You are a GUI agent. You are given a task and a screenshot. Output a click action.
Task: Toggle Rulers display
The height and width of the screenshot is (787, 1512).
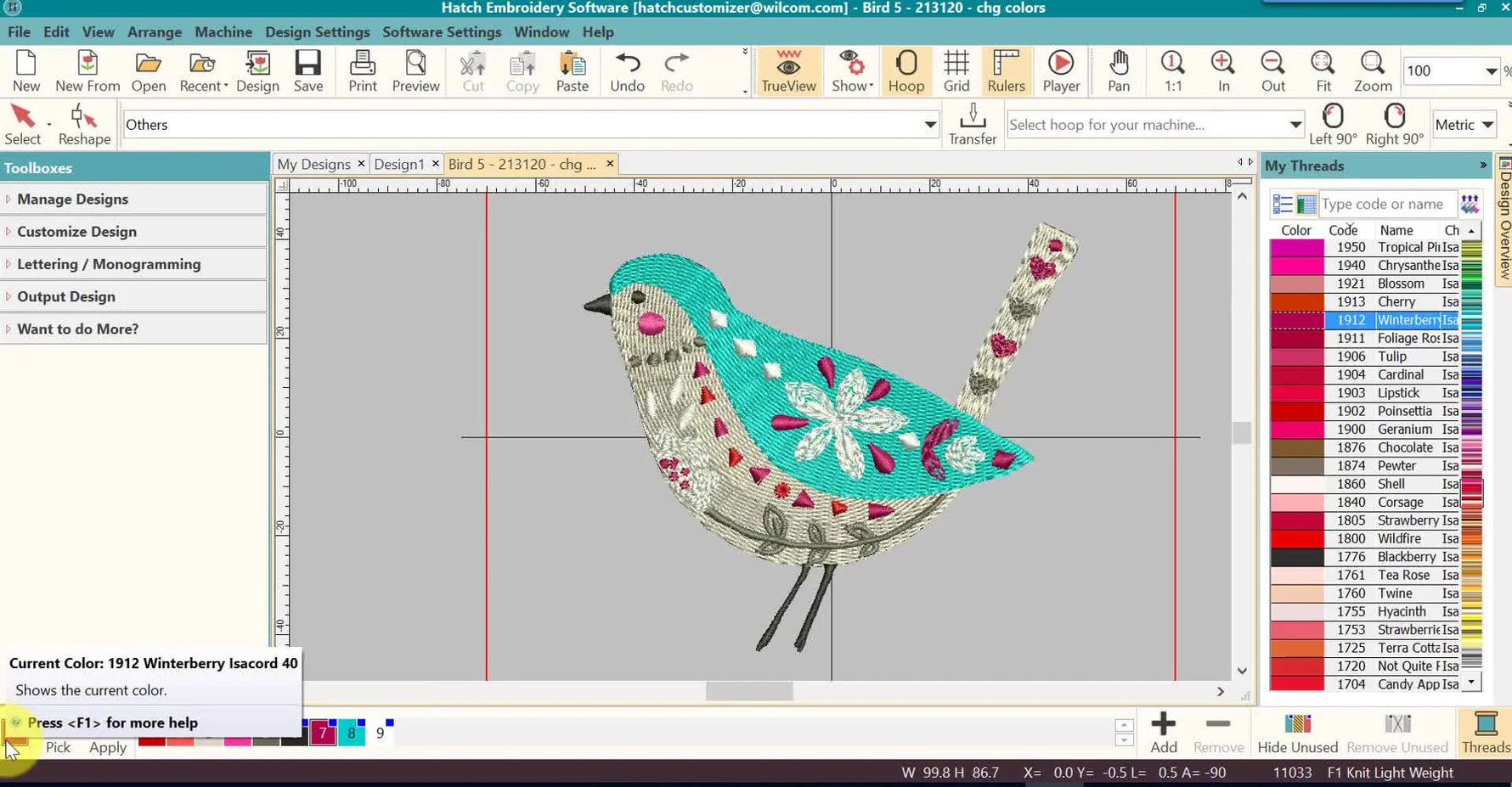click(x=1006, y=71)
